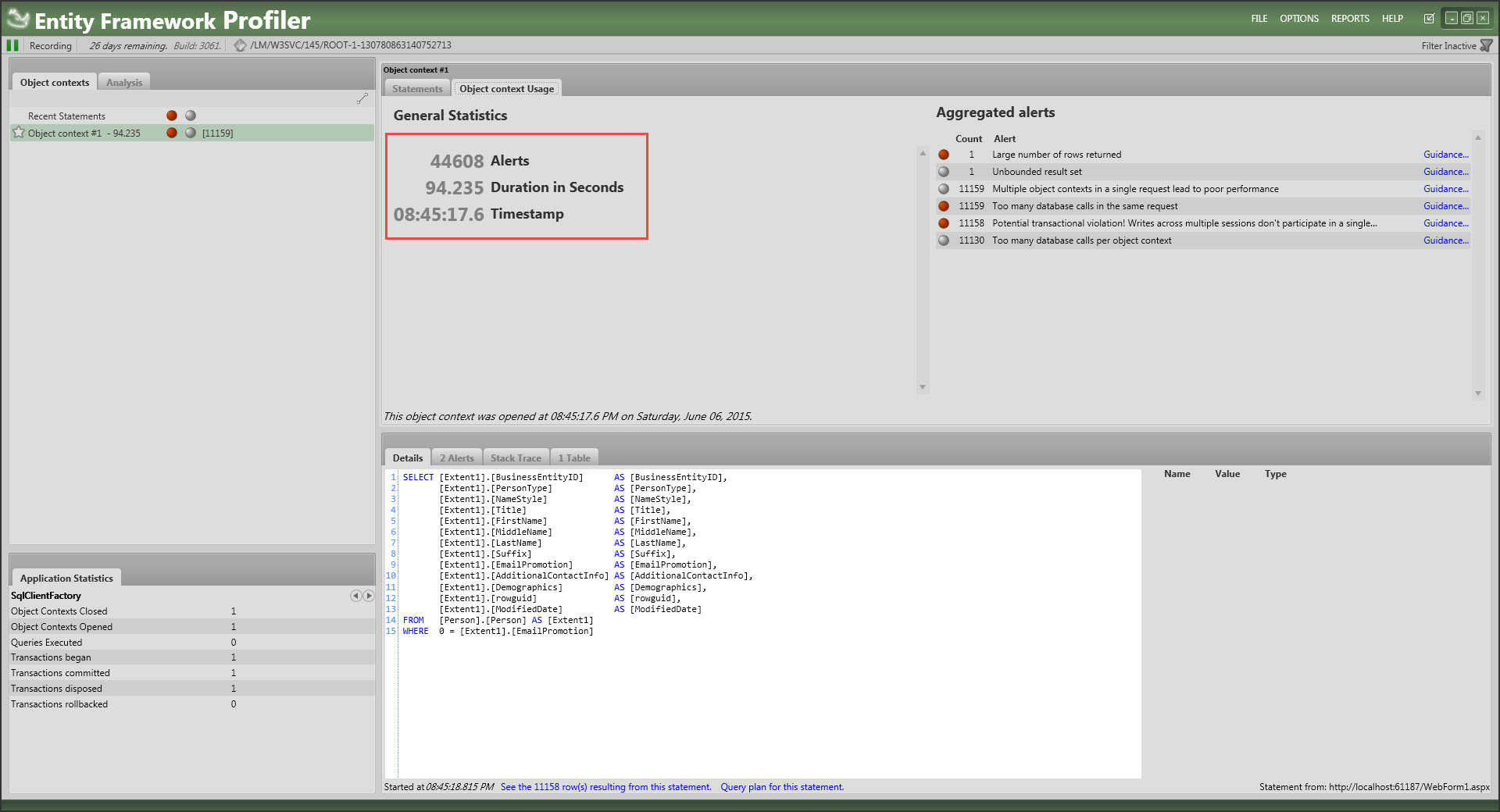Click gray icon of calls per object context alert

coord(944,240)
